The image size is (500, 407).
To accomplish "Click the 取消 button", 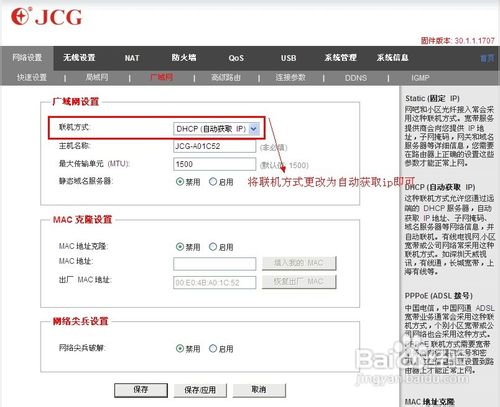I will (x=259, y=390).
